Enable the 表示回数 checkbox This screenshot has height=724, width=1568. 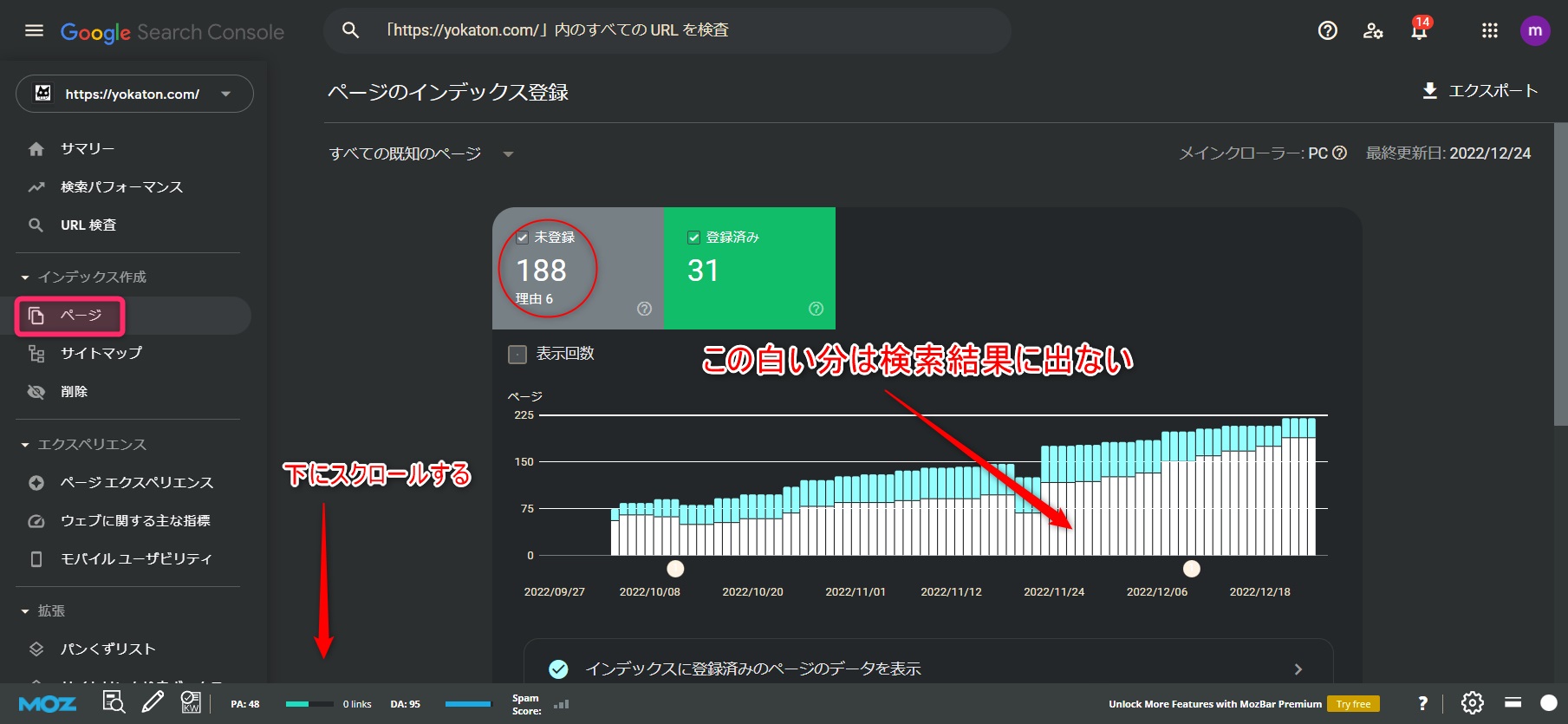[517, 354]
